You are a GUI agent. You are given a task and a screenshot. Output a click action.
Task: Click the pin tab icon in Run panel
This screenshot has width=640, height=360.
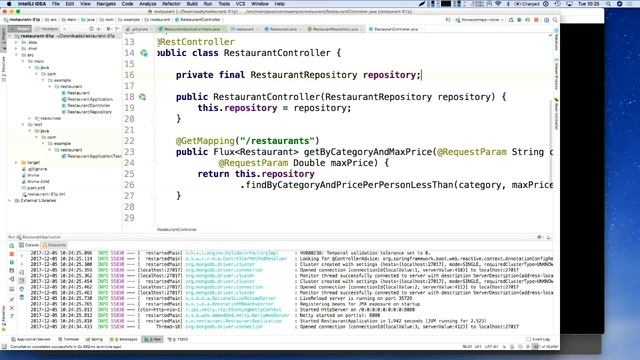tap(11, 299)
